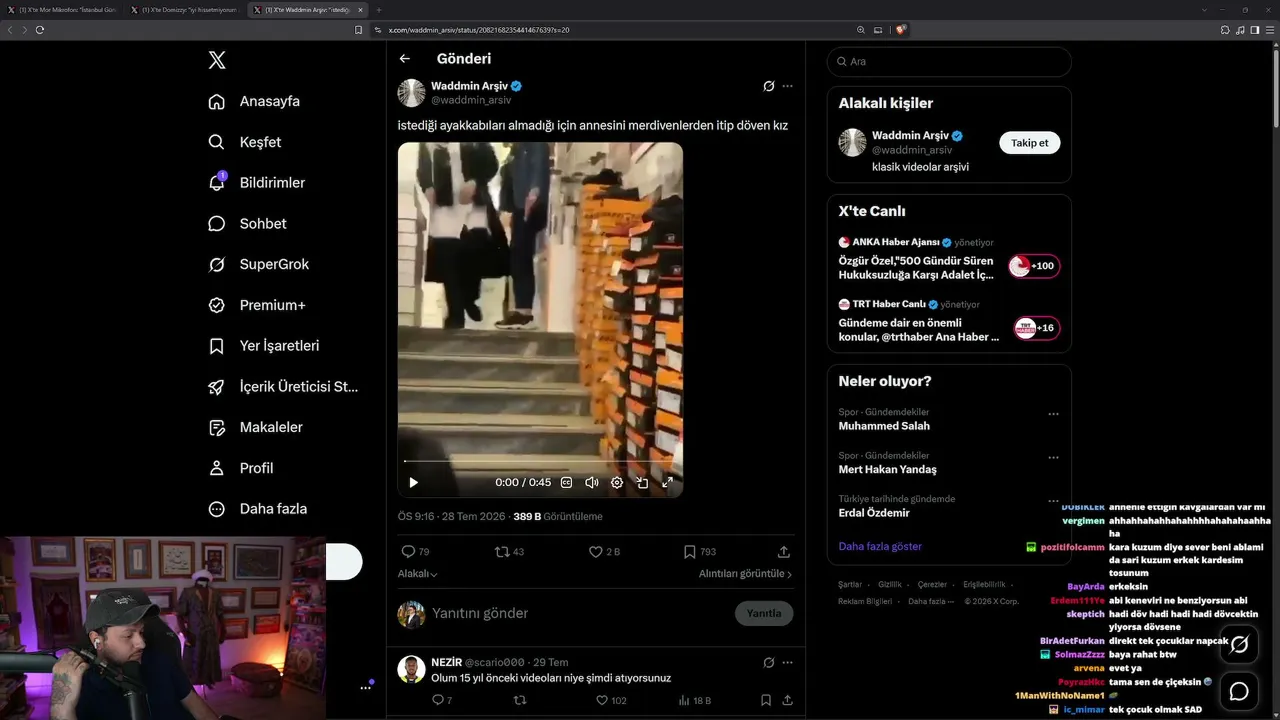Switch to the X'te Domizzy browser tab
Image resolution: width=1280 pixels, height=720 pixels.
pos(184,10)
